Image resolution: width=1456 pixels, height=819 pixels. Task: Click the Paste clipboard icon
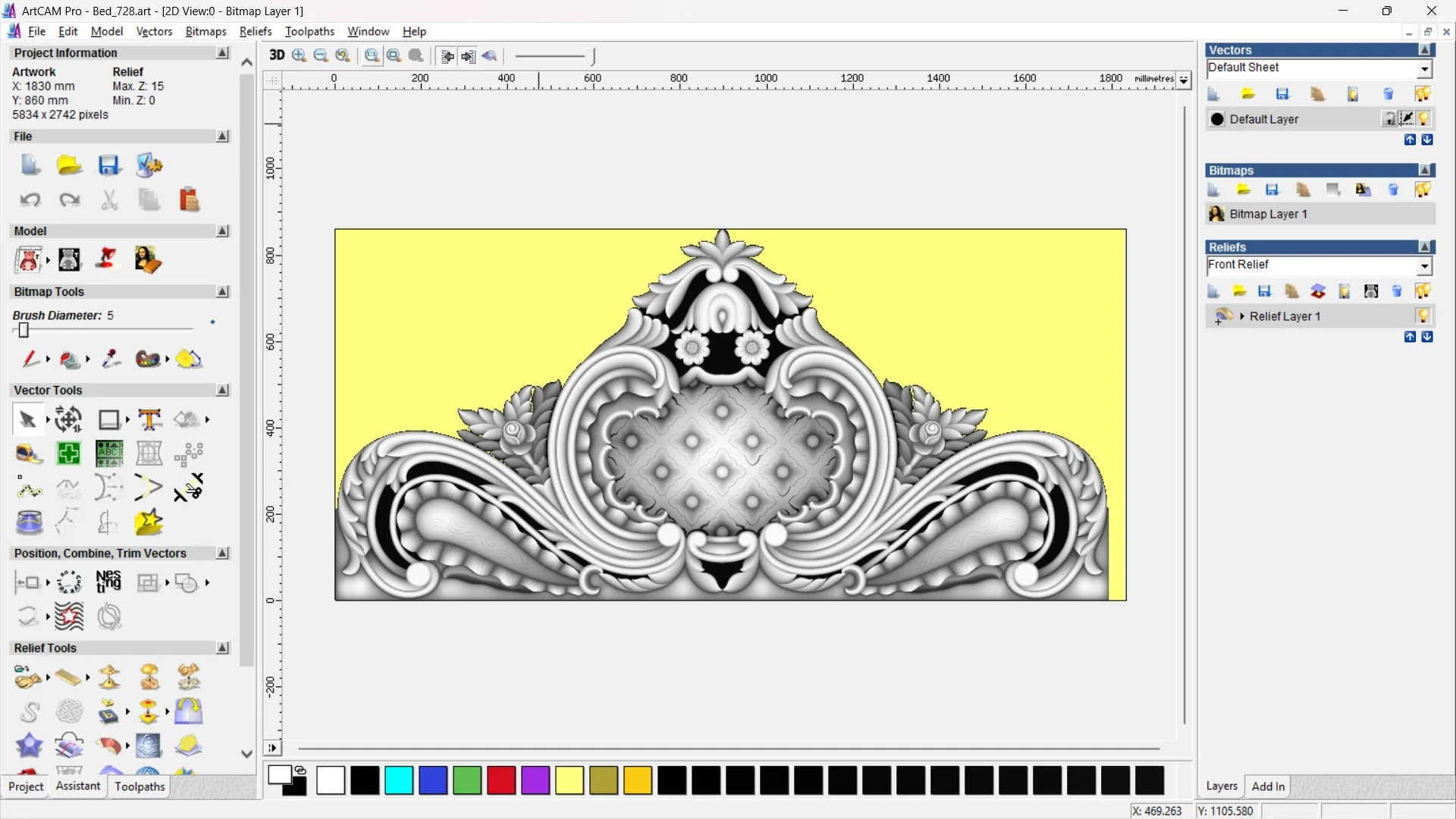189,200
